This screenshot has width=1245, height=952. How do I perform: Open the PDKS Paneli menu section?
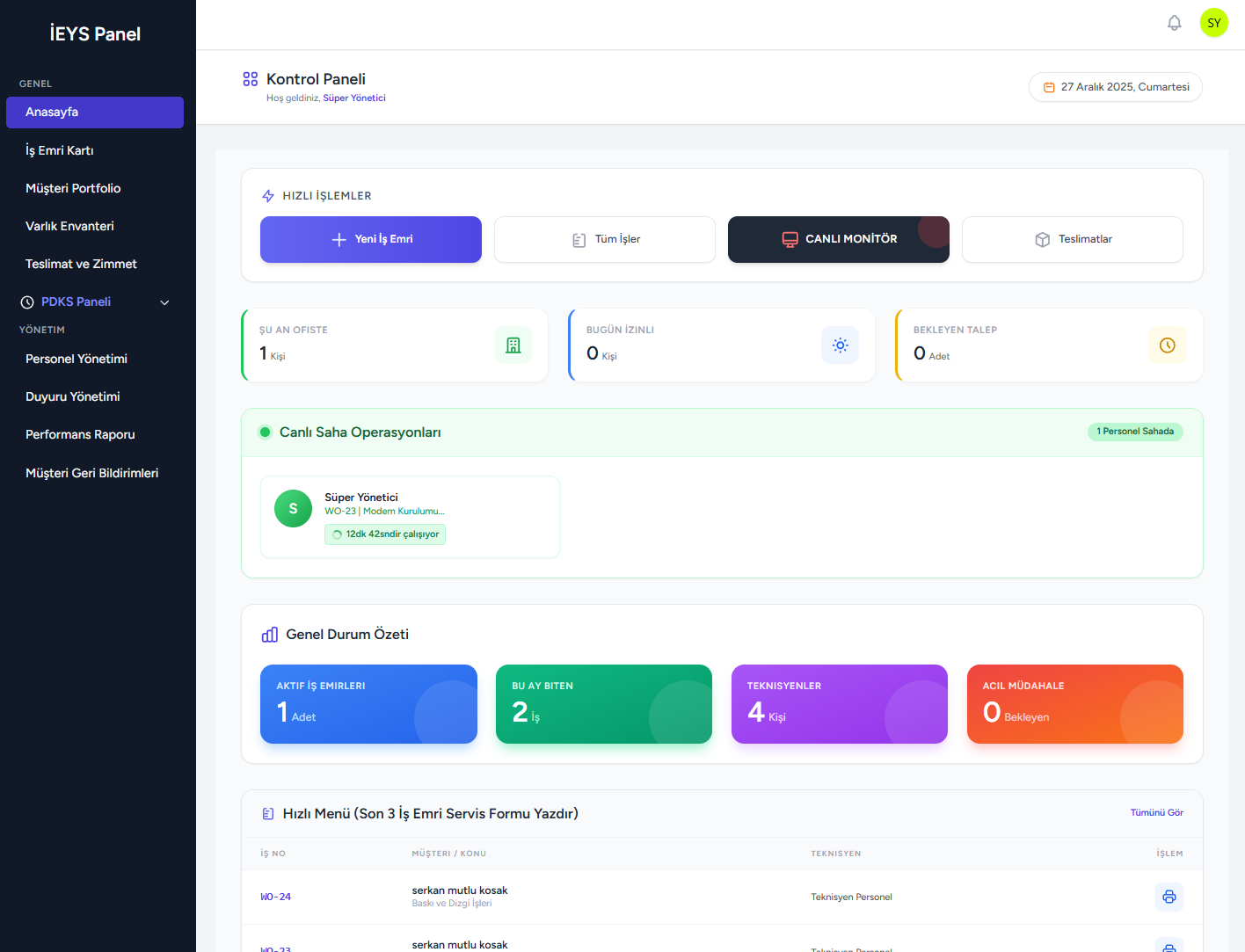(x=76, y=302)
